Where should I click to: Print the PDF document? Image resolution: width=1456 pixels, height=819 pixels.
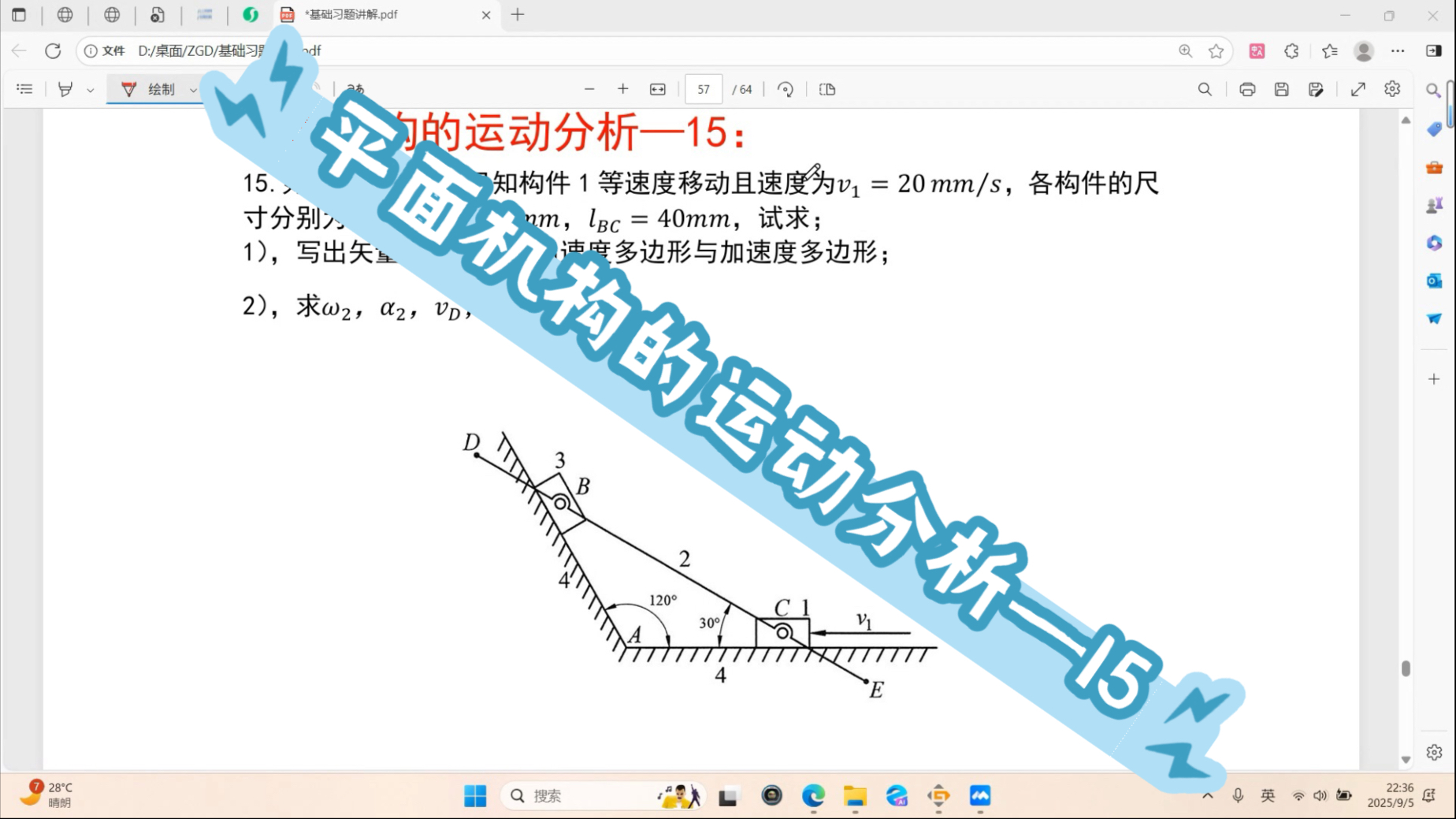(1247, 89)
